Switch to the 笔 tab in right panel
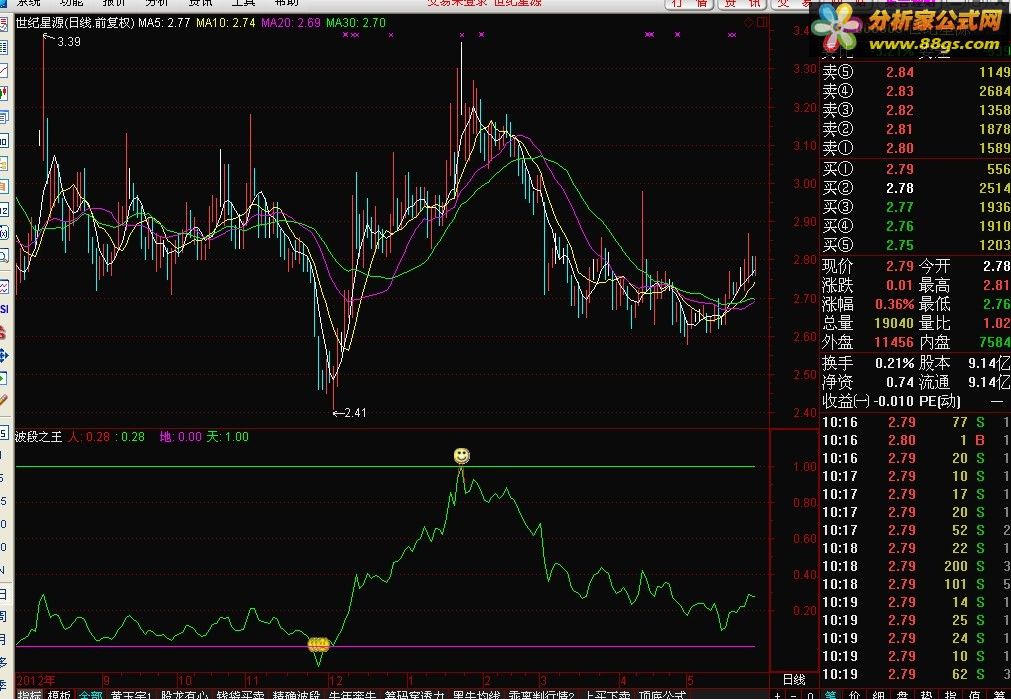The image size is (1011, 699). click(x=830, y=695)
